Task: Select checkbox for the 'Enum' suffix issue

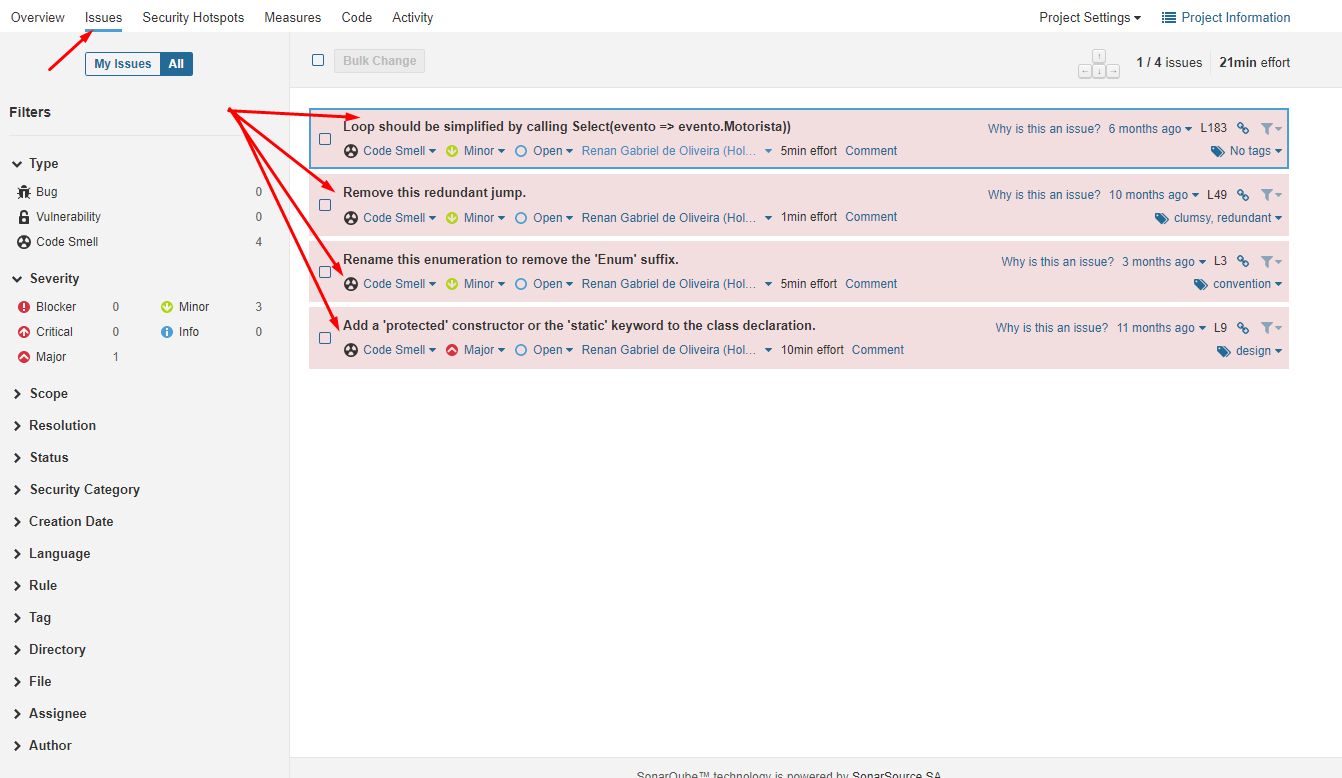Action: [325, 272]
